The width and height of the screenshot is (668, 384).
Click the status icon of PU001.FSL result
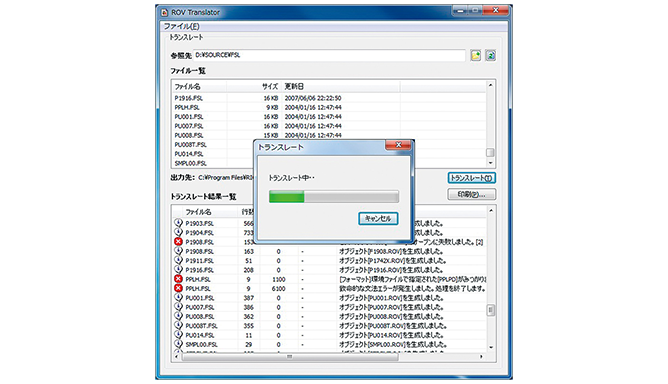click(178, 297)
